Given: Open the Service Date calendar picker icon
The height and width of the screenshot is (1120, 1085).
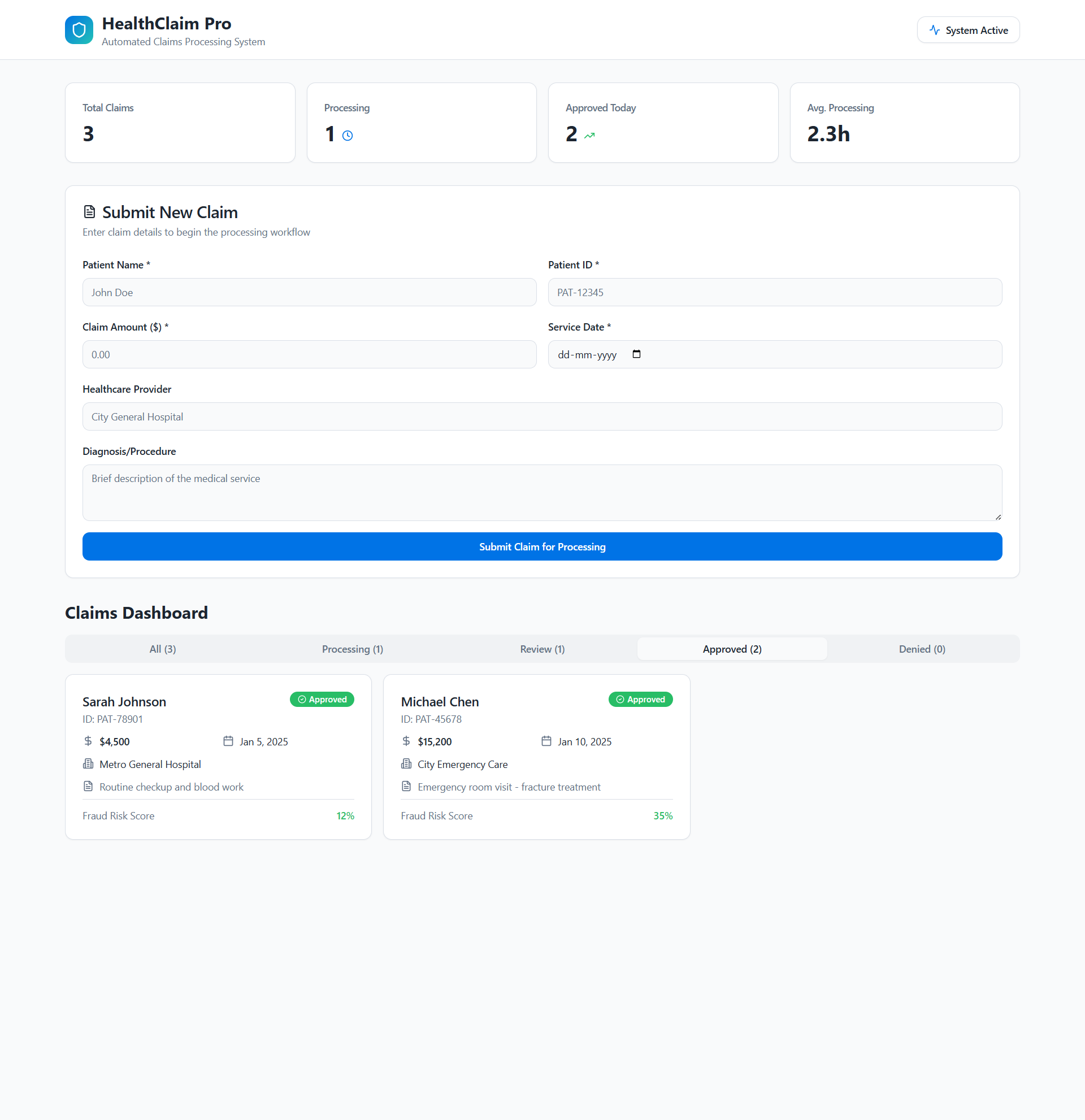Looking at the screenshot, I should [x=636, y=354].
